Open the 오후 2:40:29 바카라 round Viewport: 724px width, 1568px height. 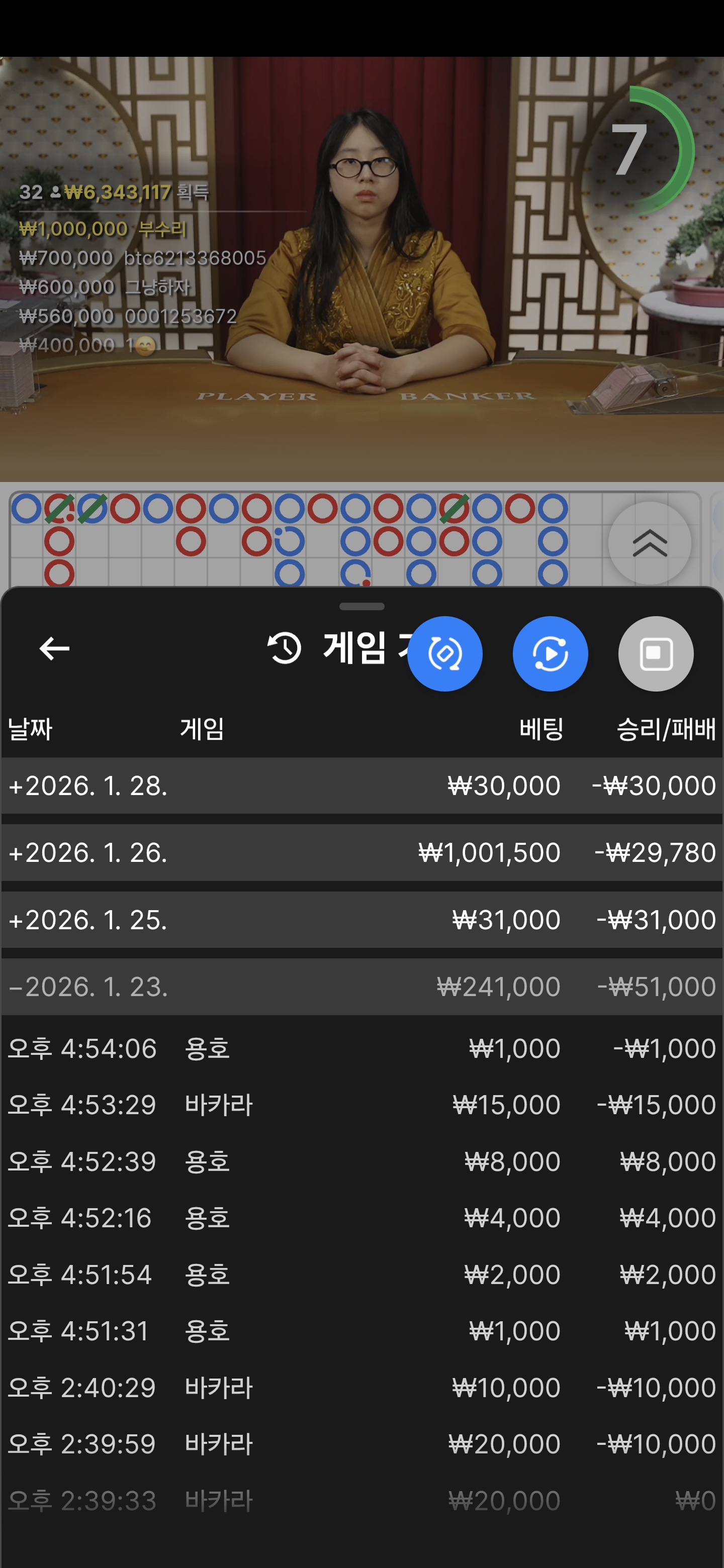pos(361,1387)
